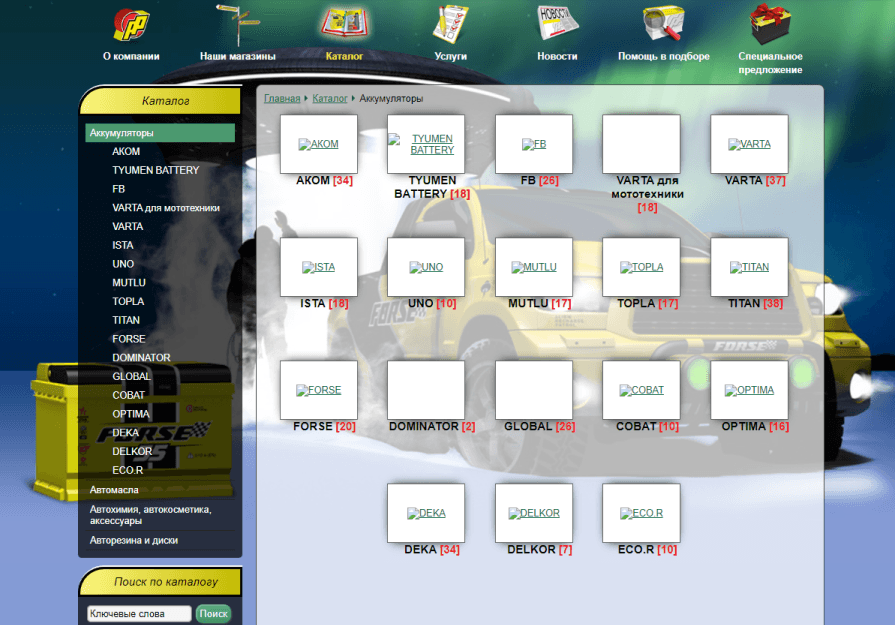Open the signpost icon above Наши магазины
The width and height of the screenshot is (895, 625).
tap(237, 25)
